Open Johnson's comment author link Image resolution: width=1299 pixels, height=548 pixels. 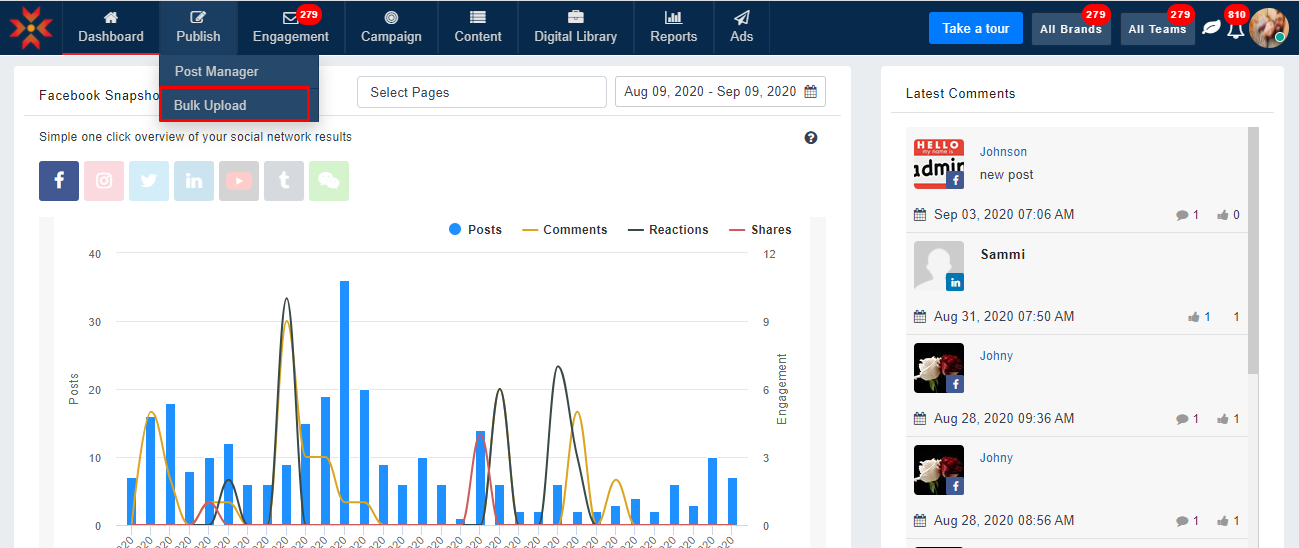coord(1003,152)
